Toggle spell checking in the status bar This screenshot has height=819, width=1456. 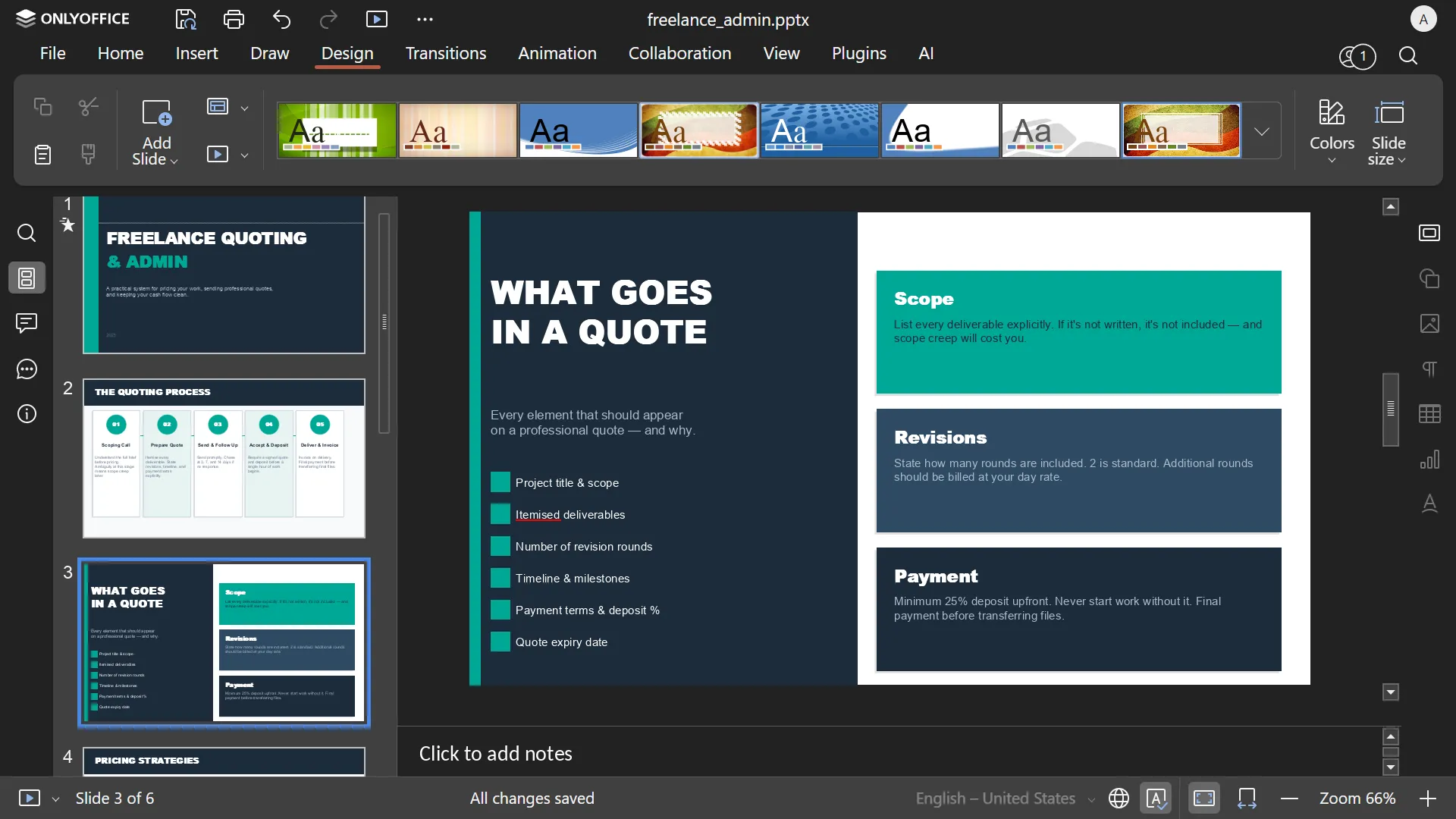(1156, 798)
